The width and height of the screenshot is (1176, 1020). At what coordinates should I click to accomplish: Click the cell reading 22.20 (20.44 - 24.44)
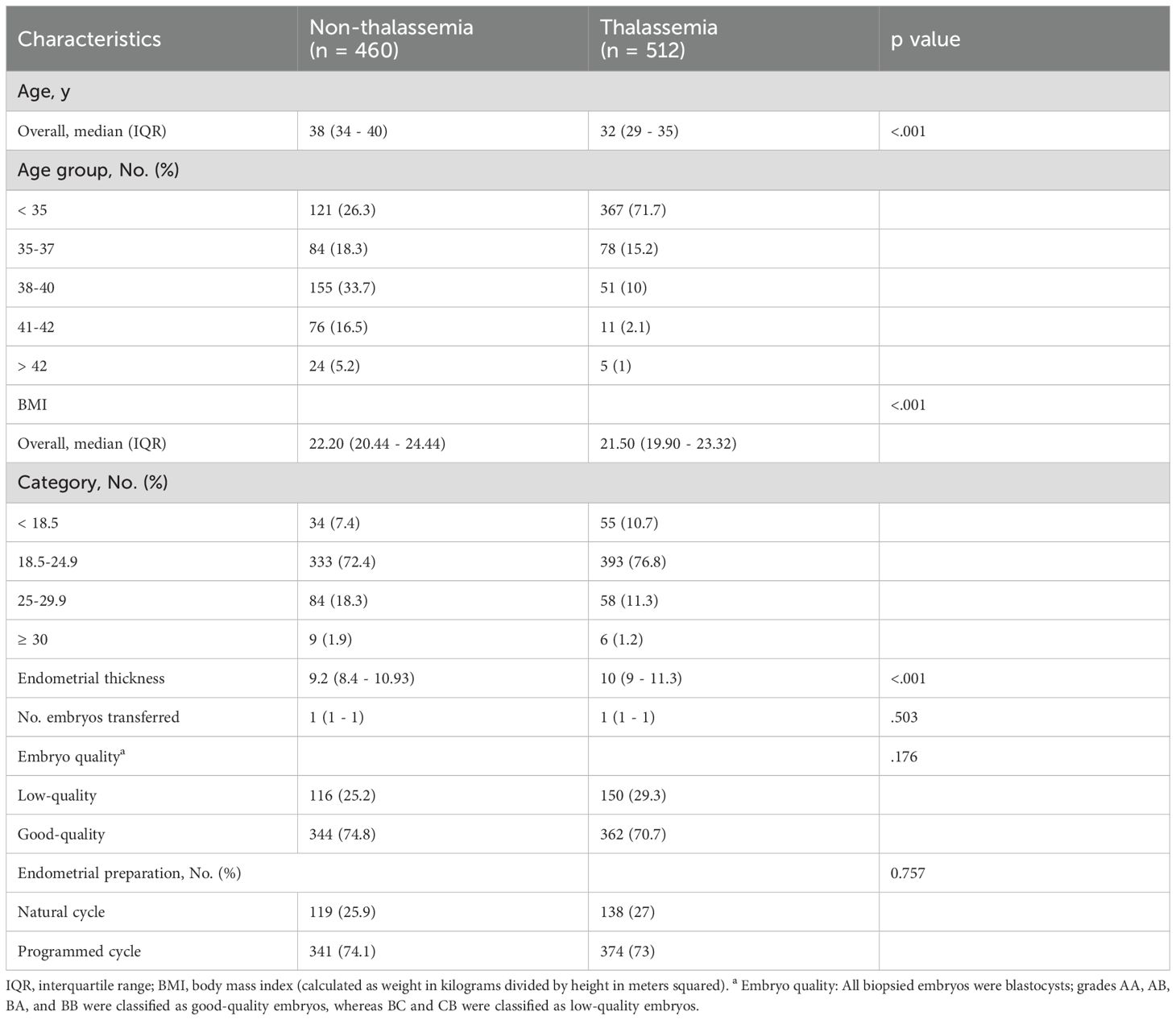(377, 443)
